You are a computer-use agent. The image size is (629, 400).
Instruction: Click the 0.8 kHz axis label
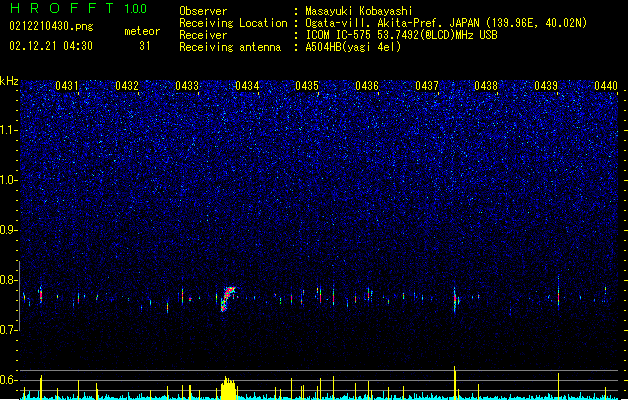[9, 280]
